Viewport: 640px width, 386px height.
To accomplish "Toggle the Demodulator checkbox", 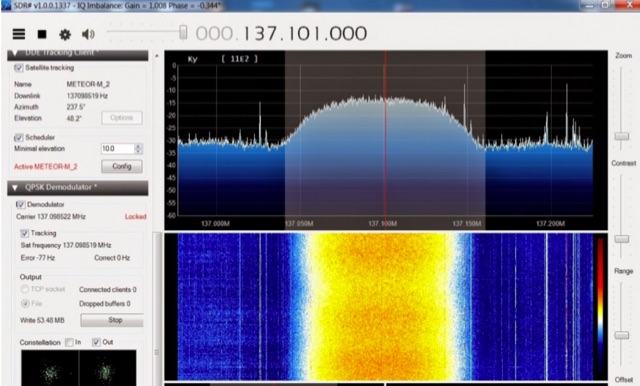I will click(x=20, y=204).
